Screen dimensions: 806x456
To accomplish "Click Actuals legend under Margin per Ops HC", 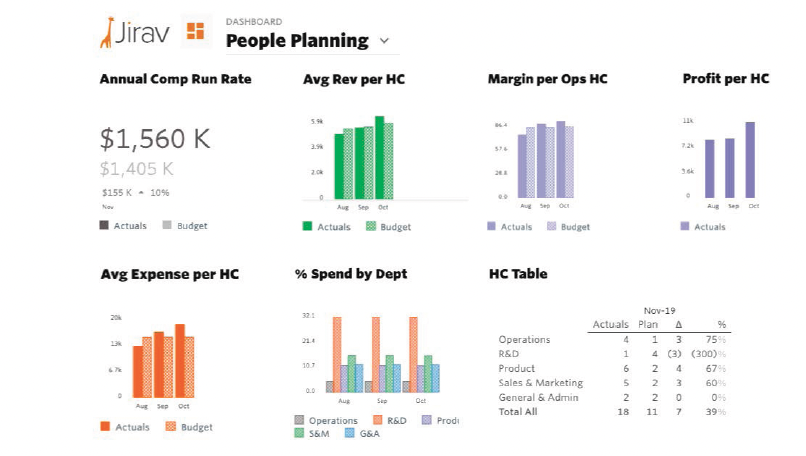I will (510, 227).
